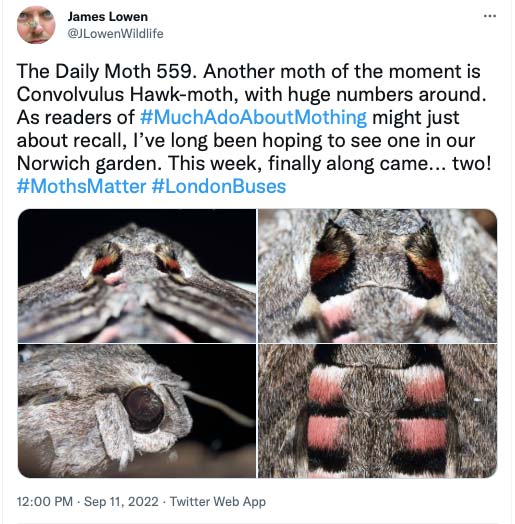Screen dimensions: 515x524
Task: View the top-left moth head-on photo
Action: (x=137, y=276)
